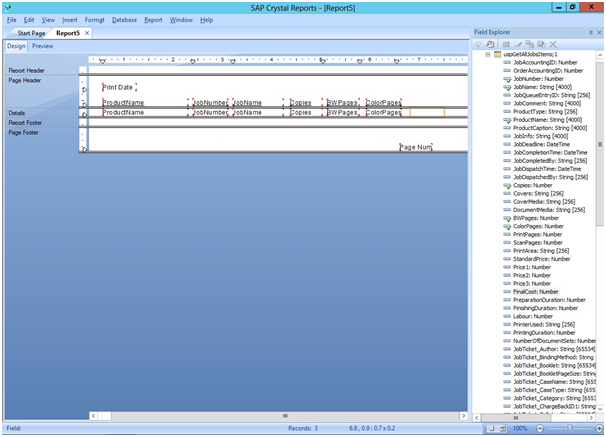Open the Database menu
This screenshot has height=437, width=606.
pyautogui.click(x=124, y=19)
